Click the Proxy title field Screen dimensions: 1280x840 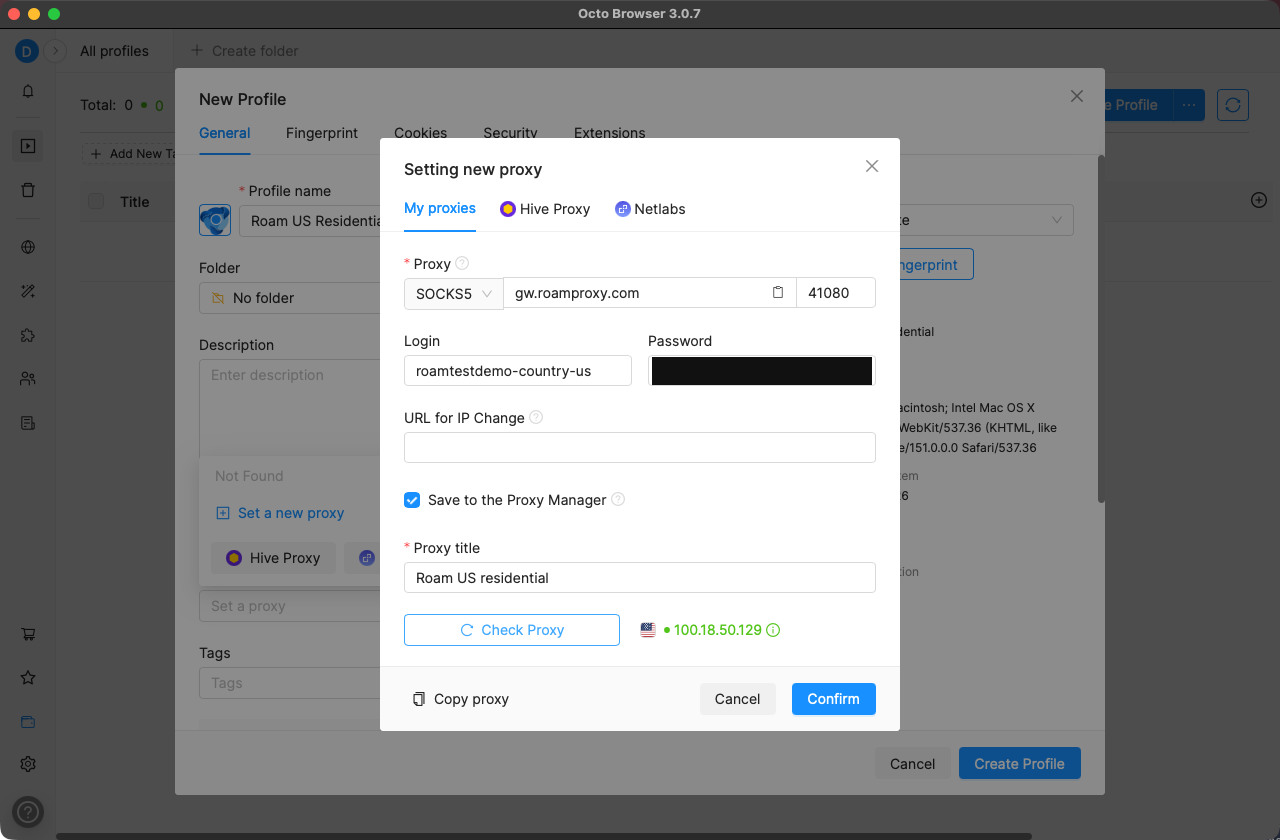tap(640, 577)
